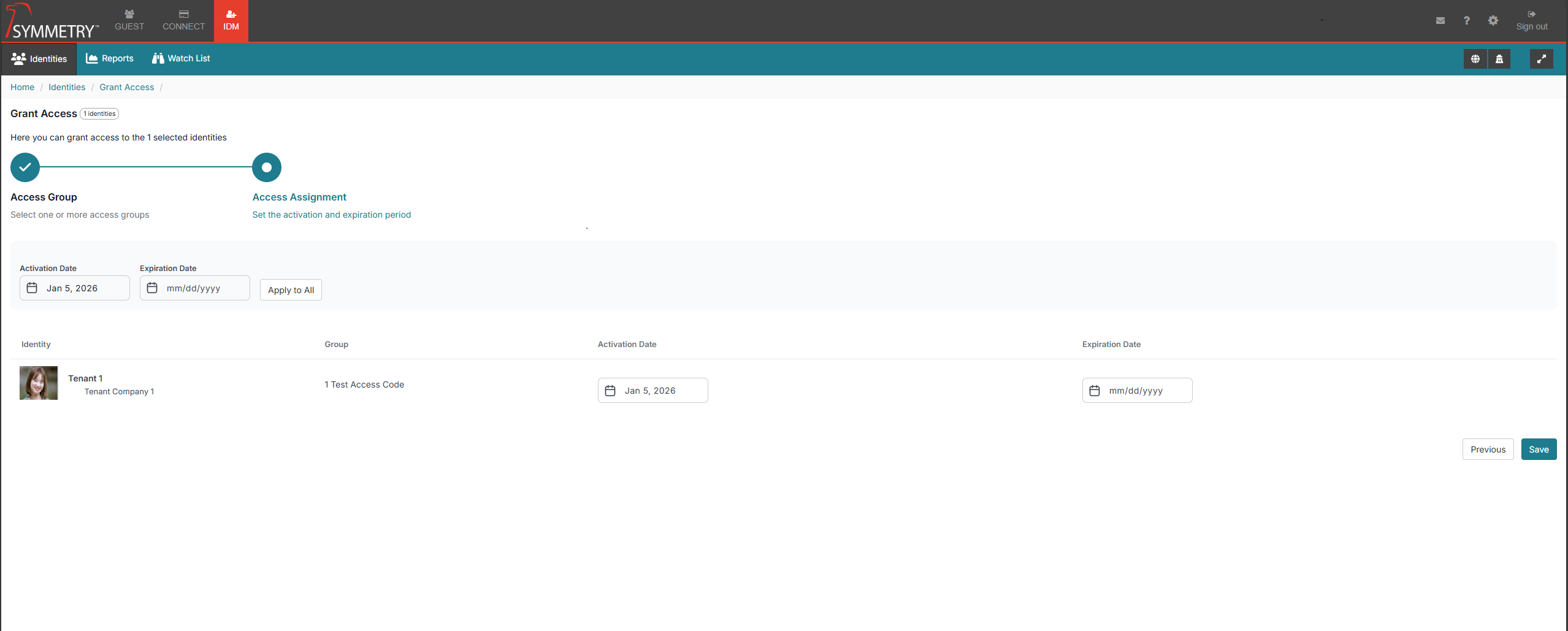Image resolution: width=1568 pixels, height=631 pixels.
Task: Open the Reports menu item
Action: pyautogui.click(x=110, y=59)
